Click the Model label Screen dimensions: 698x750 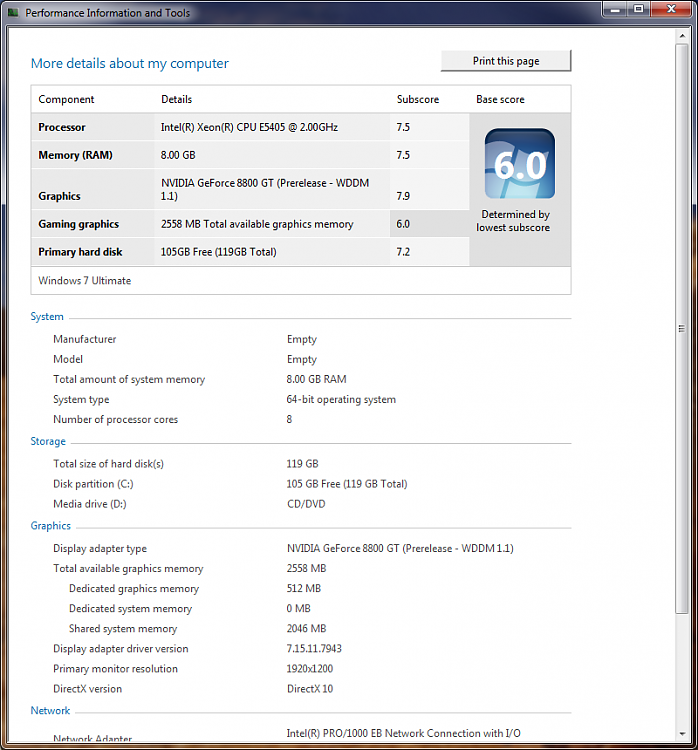click(x=68, y=359)
